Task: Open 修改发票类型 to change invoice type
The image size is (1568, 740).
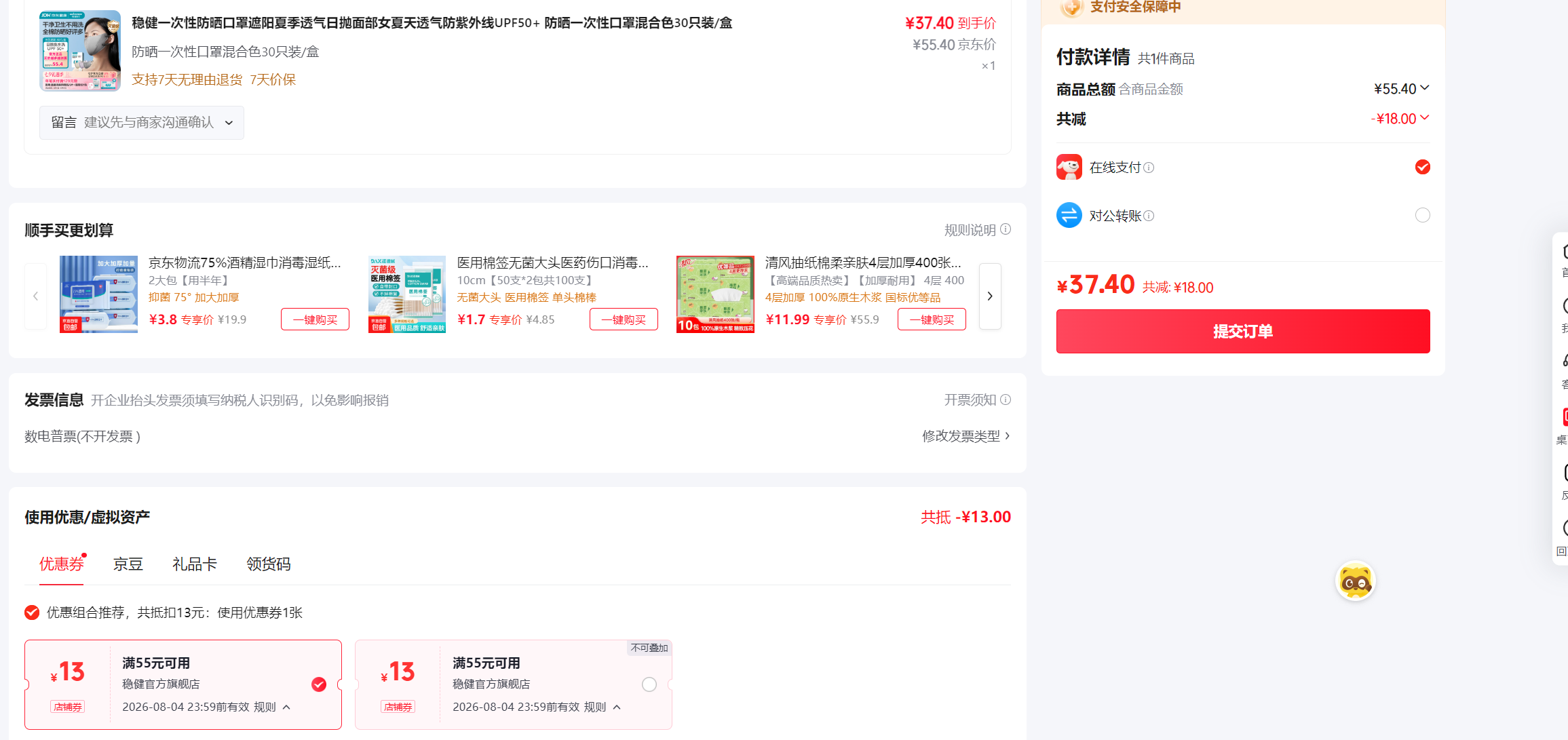Action: [966, 436]
